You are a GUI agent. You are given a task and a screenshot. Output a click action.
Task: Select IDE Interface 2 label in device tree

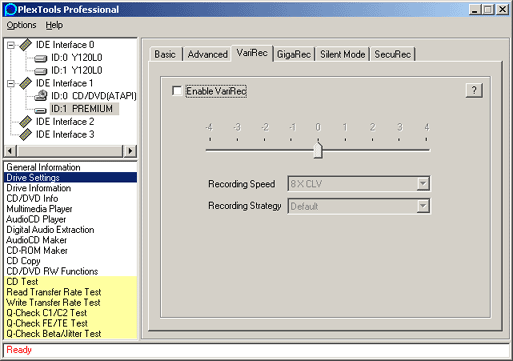point(65,122)
